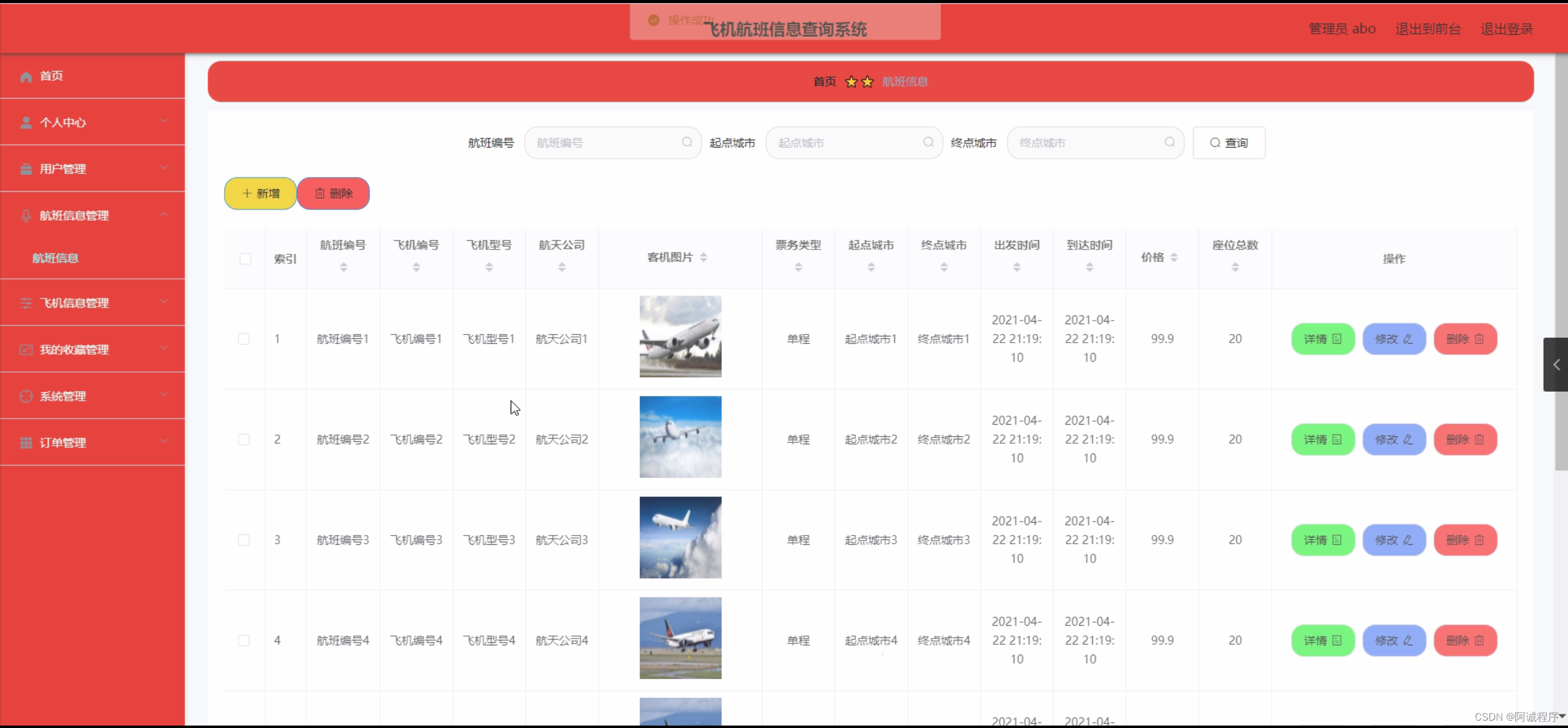Click the grid icon beside 订单管理

(x=26, y=442)
